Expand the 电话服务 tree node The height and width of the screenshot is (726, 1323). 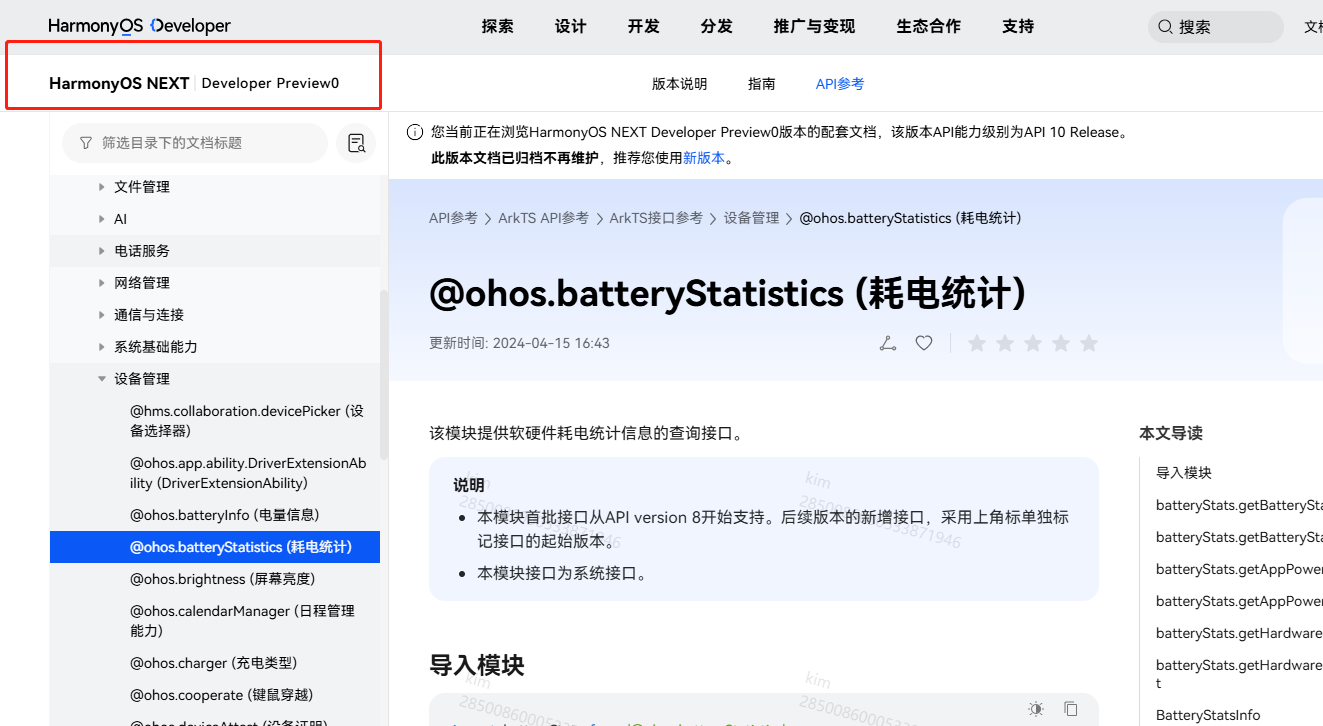click(102, 251)
